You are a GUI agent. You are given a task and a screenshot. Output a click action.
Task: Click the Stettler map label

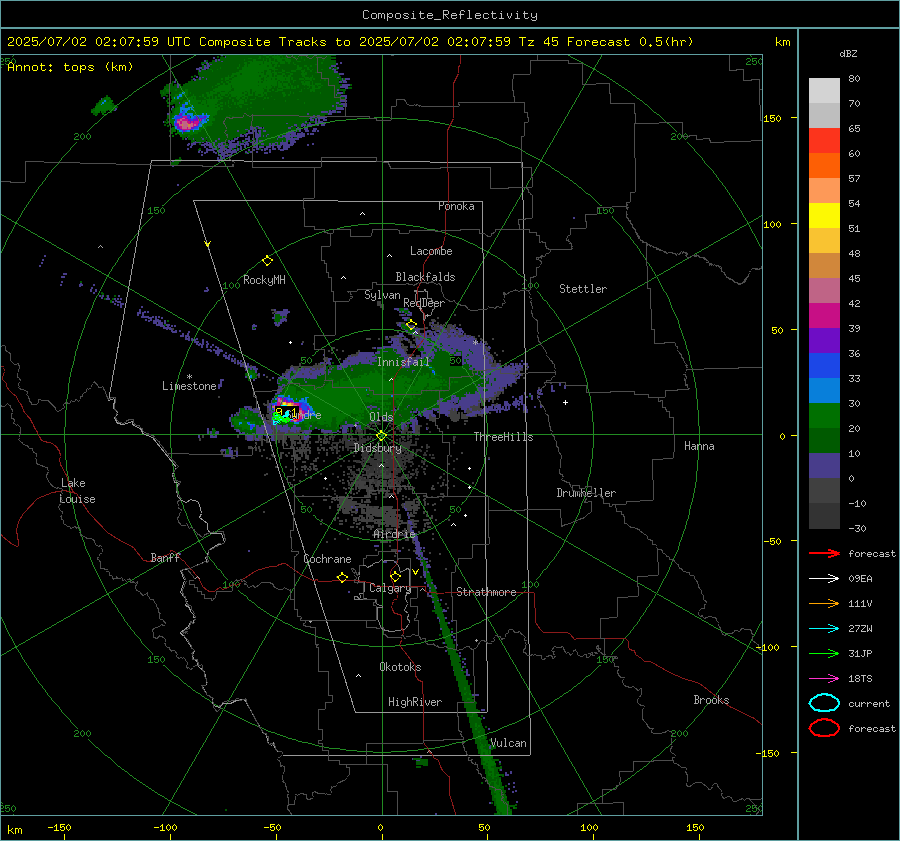pos(583,289)
